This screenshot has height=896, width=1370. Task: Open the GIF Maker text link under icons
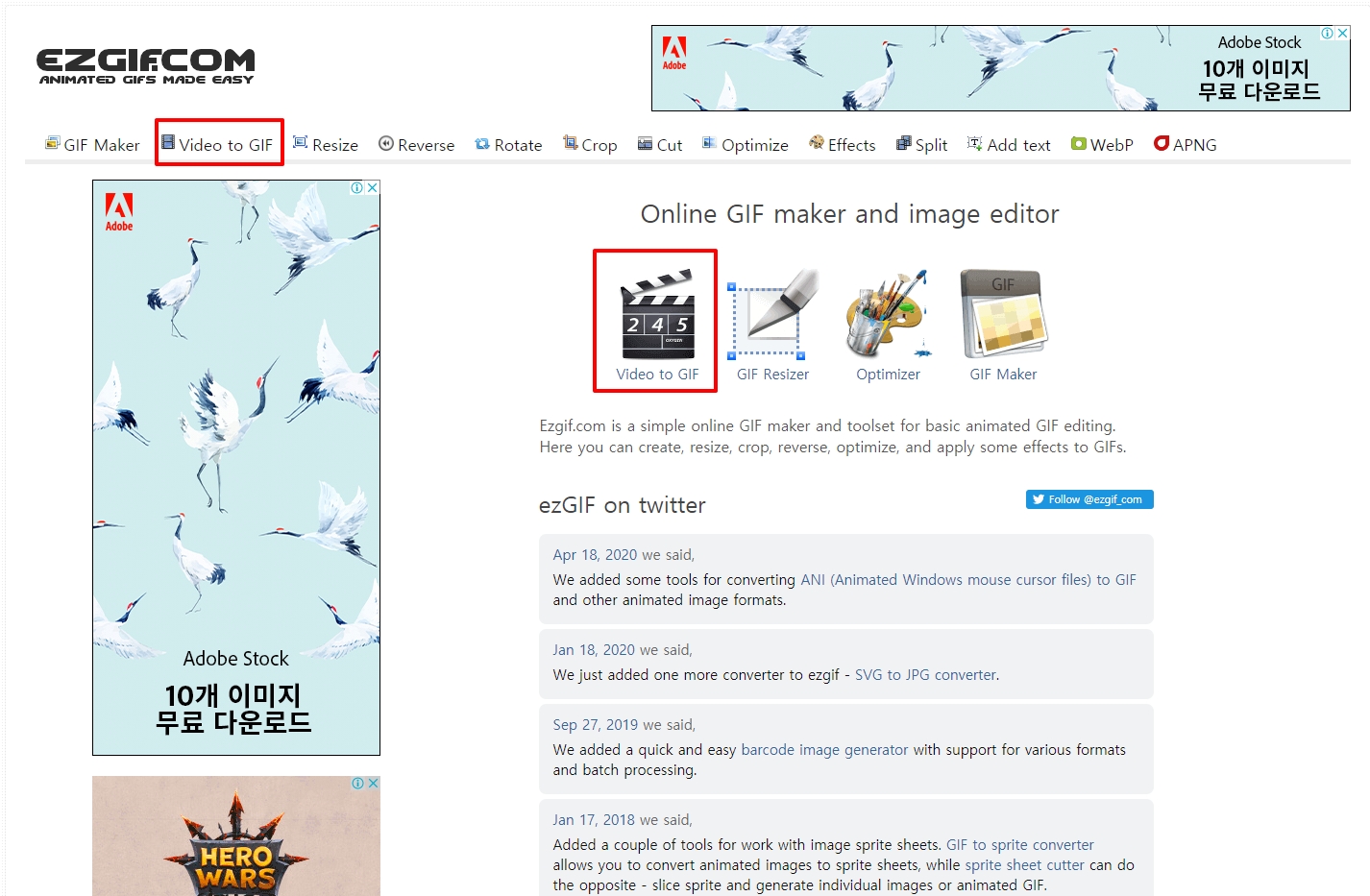click(x=1003, y=375)
